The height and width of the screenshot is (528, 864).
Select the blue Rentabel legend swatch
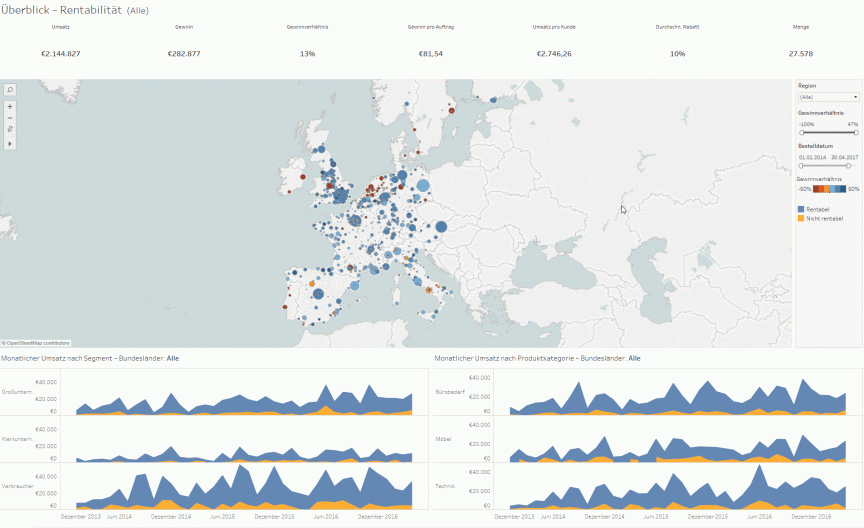point(801,209)
